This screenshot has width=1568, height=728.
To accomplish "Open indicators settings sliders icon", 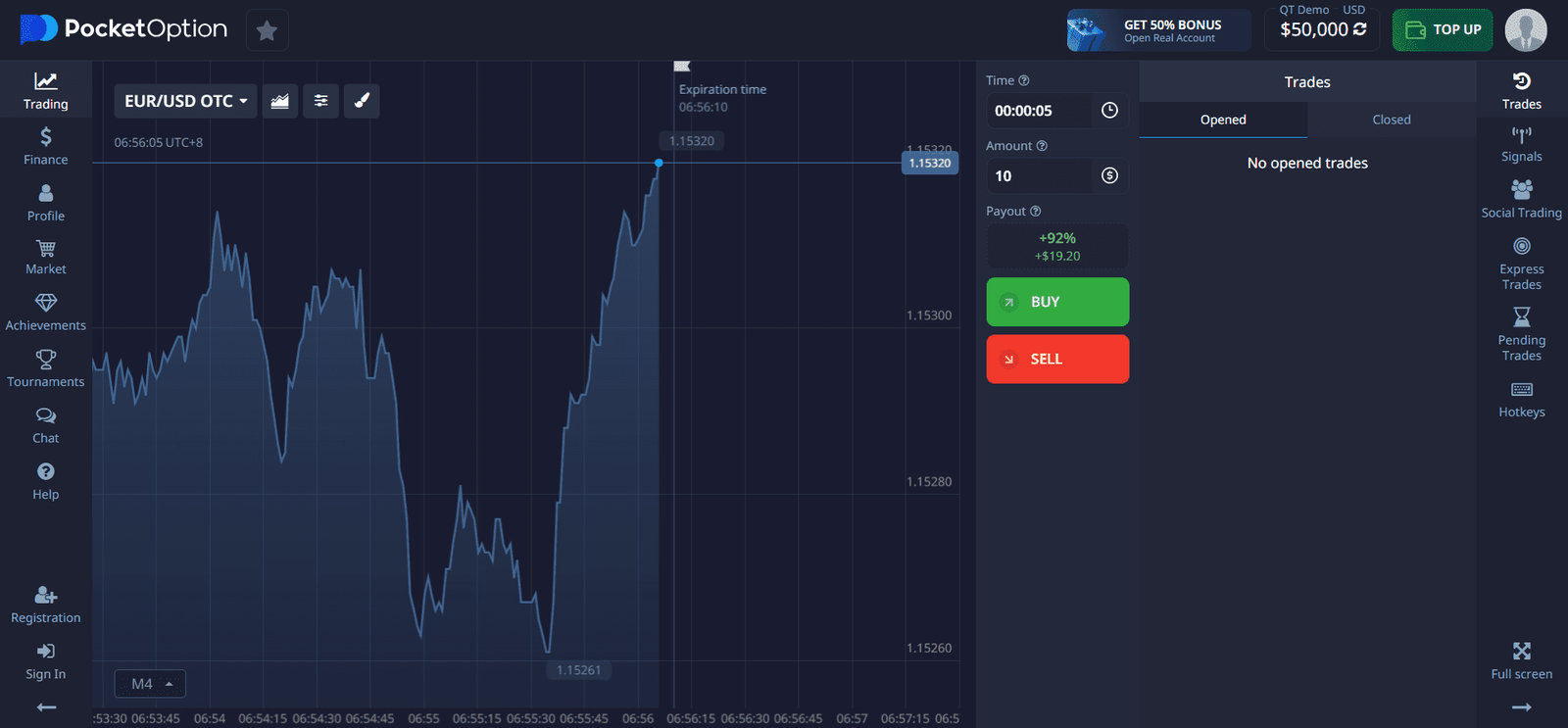I will pos(320,101).
